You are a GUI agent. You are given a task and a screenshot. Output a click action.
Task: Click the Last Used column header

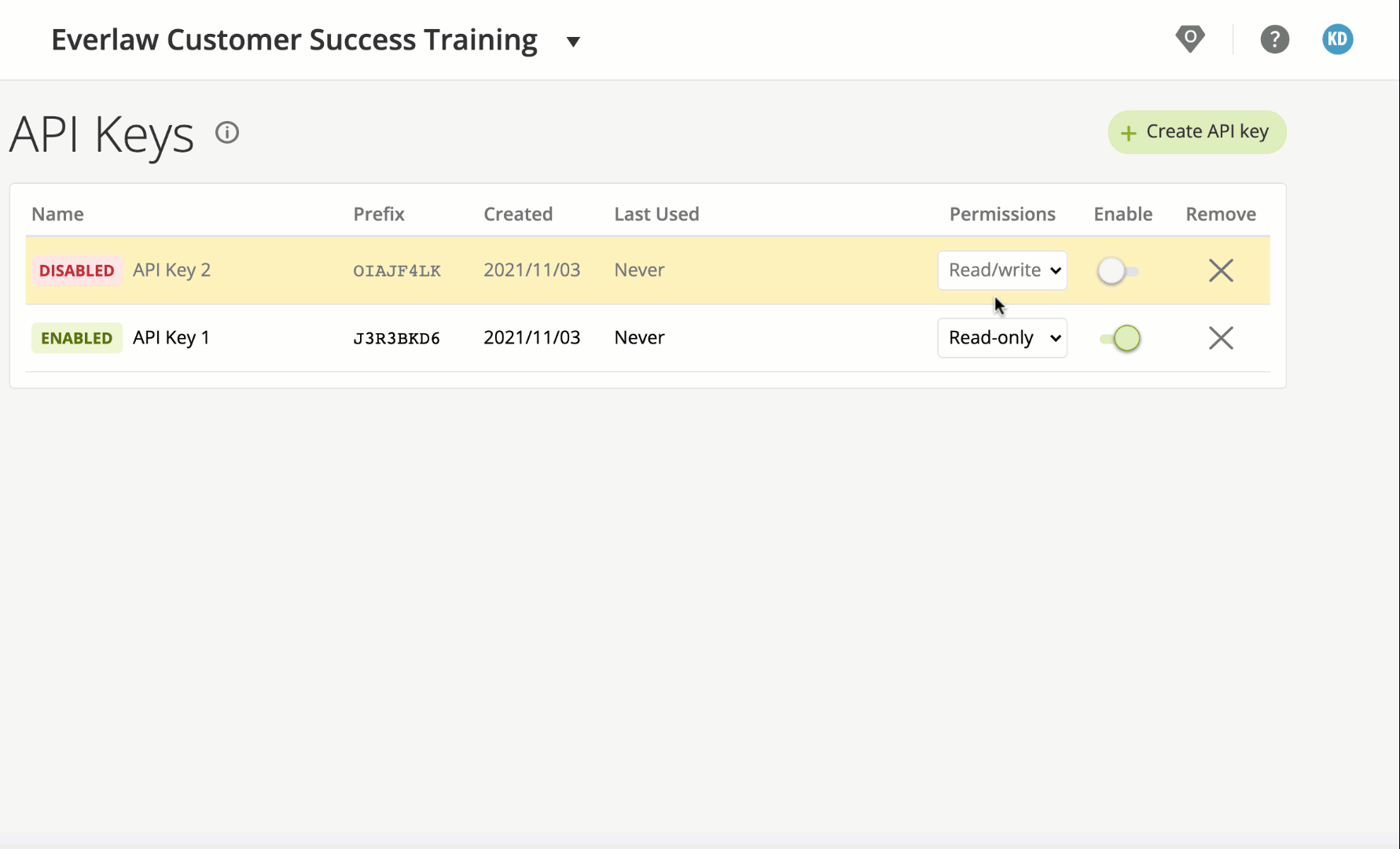[656, 214]
